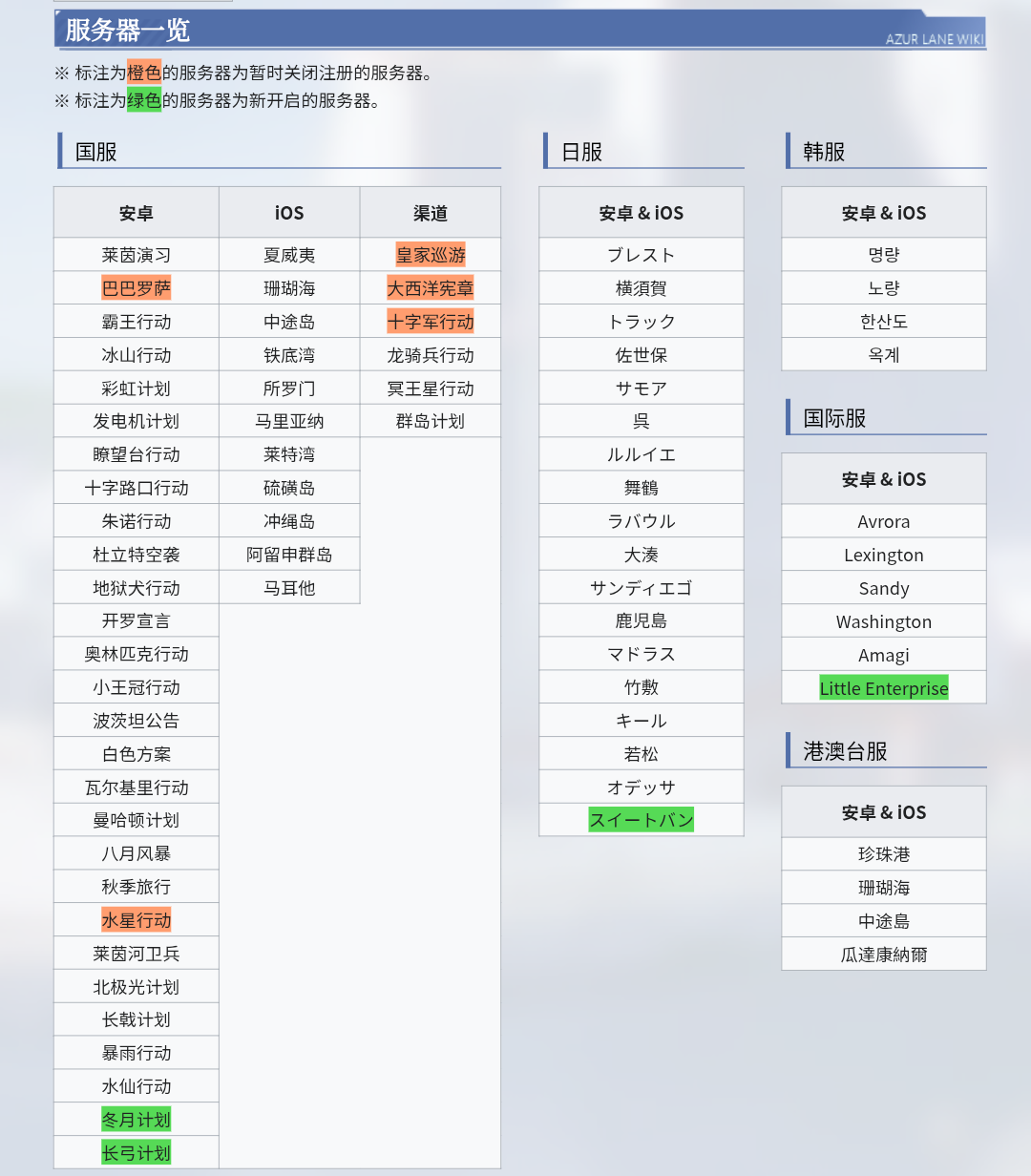
Task: Select the 水星行动 server cell
Action: coord(137,920)
